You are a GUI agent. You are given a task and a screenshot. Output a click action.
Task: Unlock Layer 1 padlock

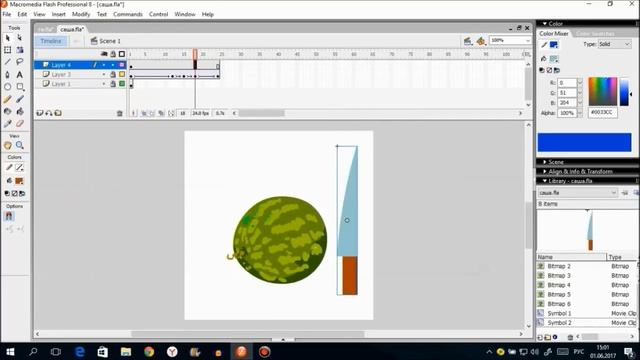click(113, 84)
